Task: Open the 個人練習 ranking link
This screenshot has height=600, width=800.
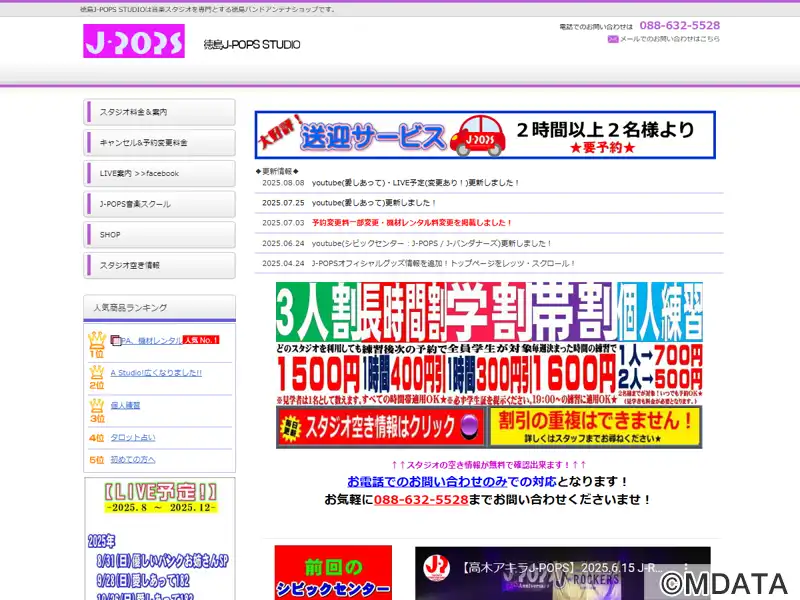Action: (125, 405)
